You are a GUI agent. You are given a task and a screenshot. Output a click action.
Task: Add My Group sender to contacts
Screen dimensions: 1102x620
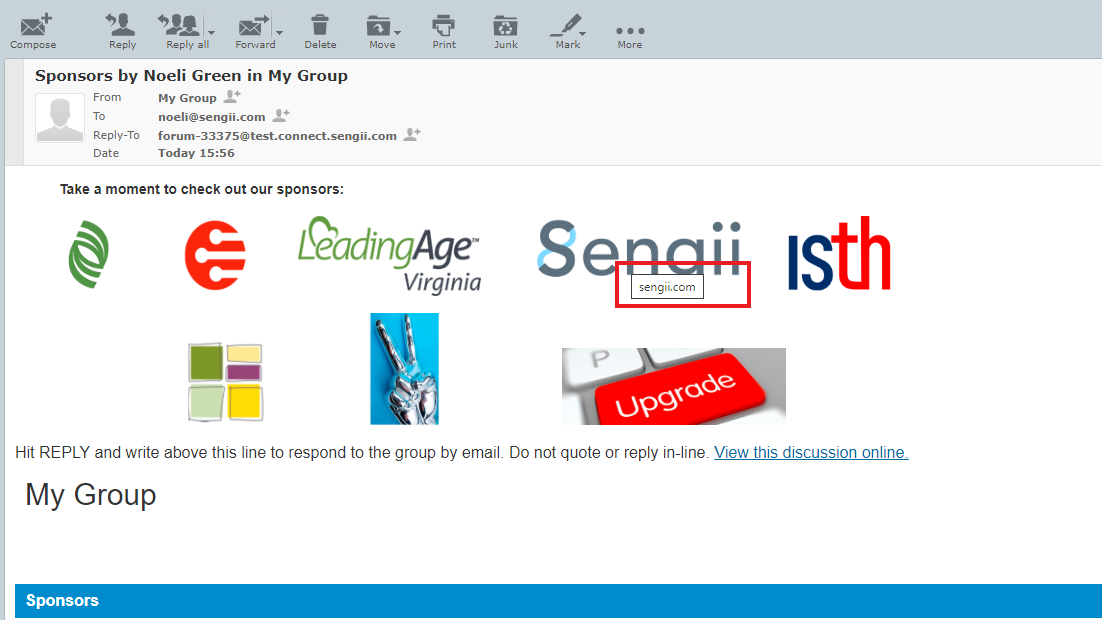click(x=232, y=97)
